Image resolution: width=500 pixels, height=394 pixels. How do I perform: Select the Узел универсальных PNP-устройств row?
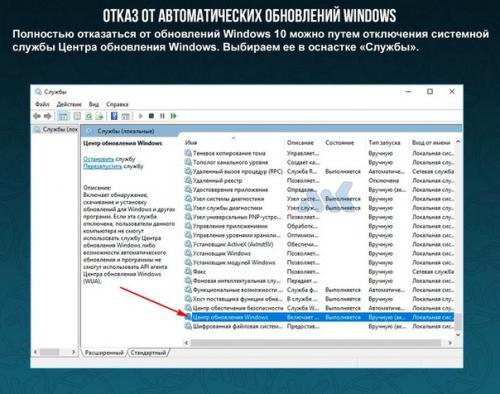pos(319,217)
